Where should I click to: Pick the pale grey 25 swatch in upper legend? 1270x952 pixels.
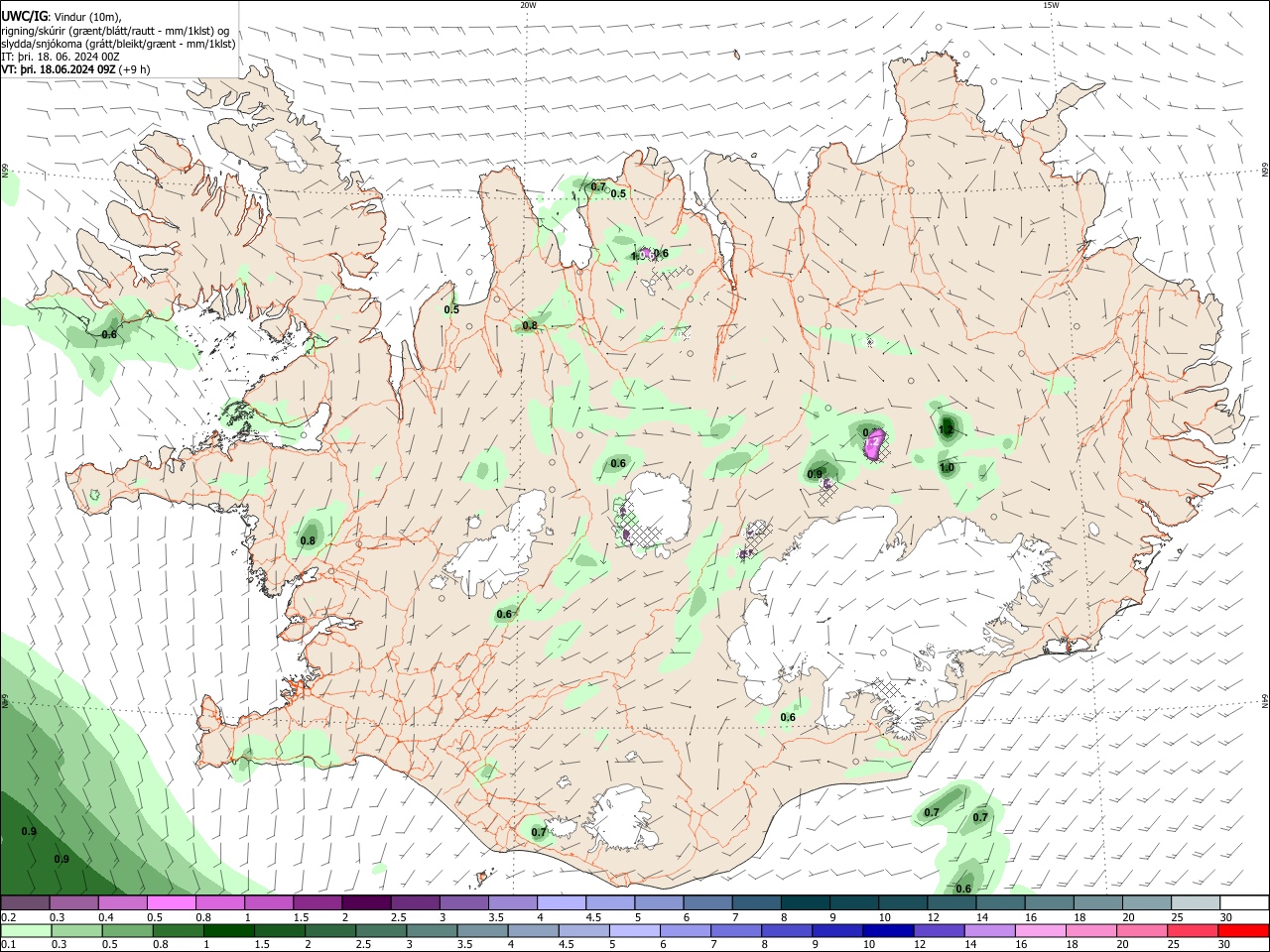coord(1195,903)
